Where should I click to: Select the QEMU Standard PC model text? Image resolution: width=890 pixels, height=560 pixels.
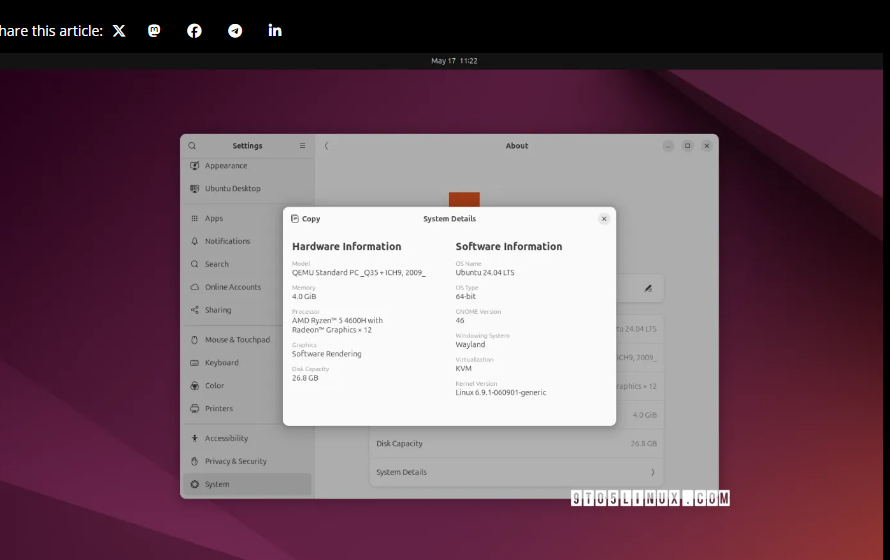[359, 272]
